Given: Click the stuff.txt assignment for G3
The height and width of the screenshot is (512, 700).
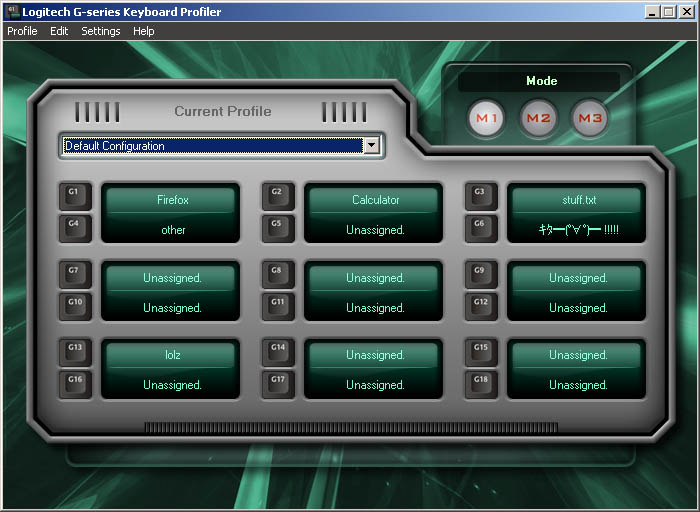Looking at the screenshot, I should coord(576,199).
